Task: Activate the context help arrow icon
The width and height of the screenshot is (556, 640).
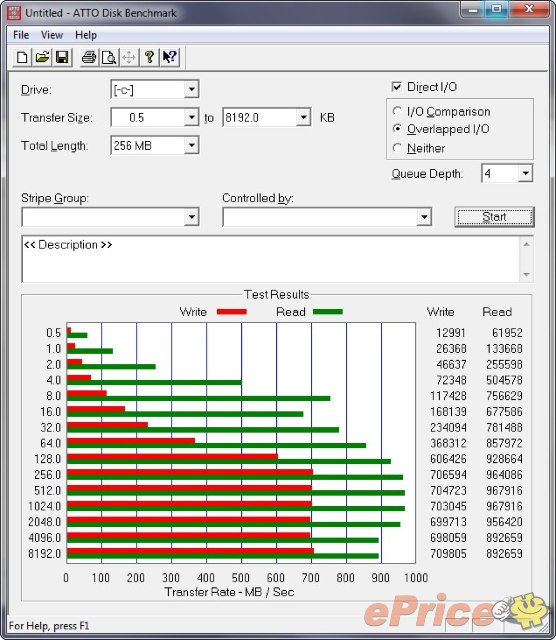Action: [169, 57]
